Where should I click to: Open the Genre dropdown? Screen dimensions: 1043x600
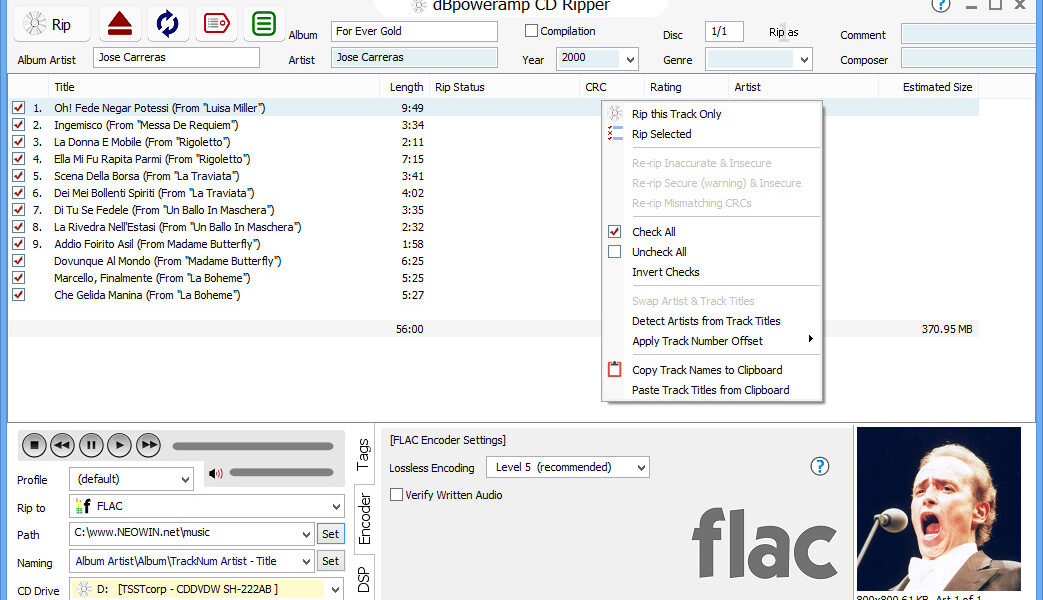(x=804, y=59)
